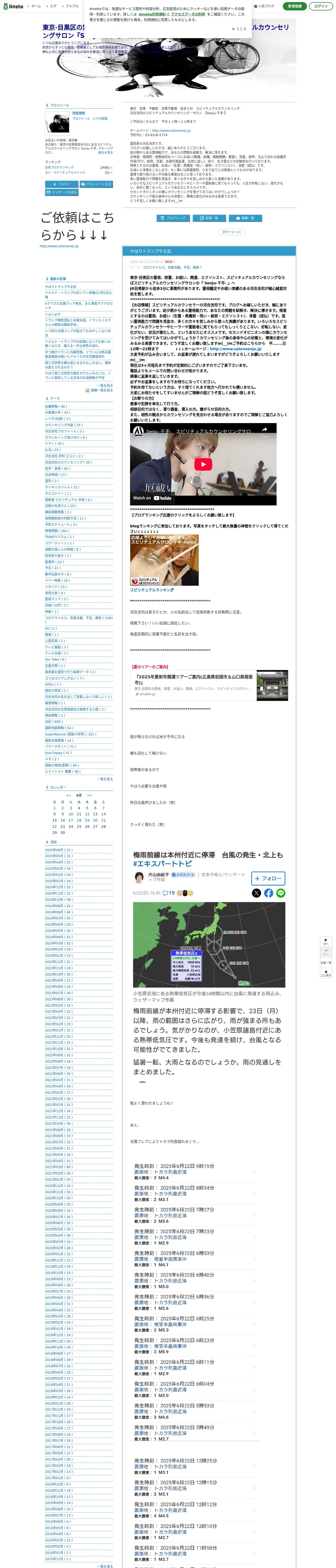Click the メッセージを送る button
336x1568 pixels.
61,192
